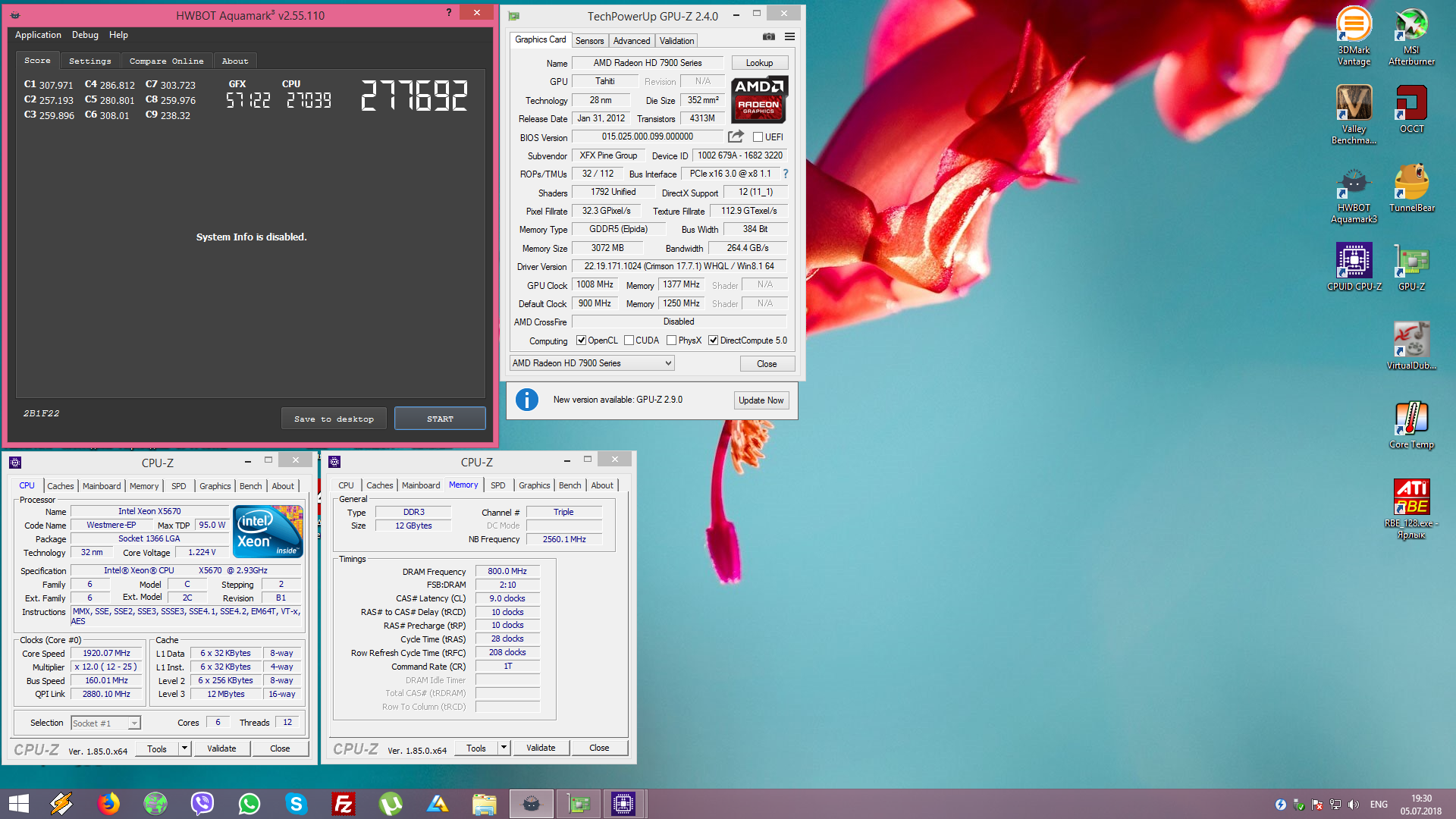Open uTorrent from taskbar
1456x819 pixels.
pyautogui.click(x=391, y=804)
